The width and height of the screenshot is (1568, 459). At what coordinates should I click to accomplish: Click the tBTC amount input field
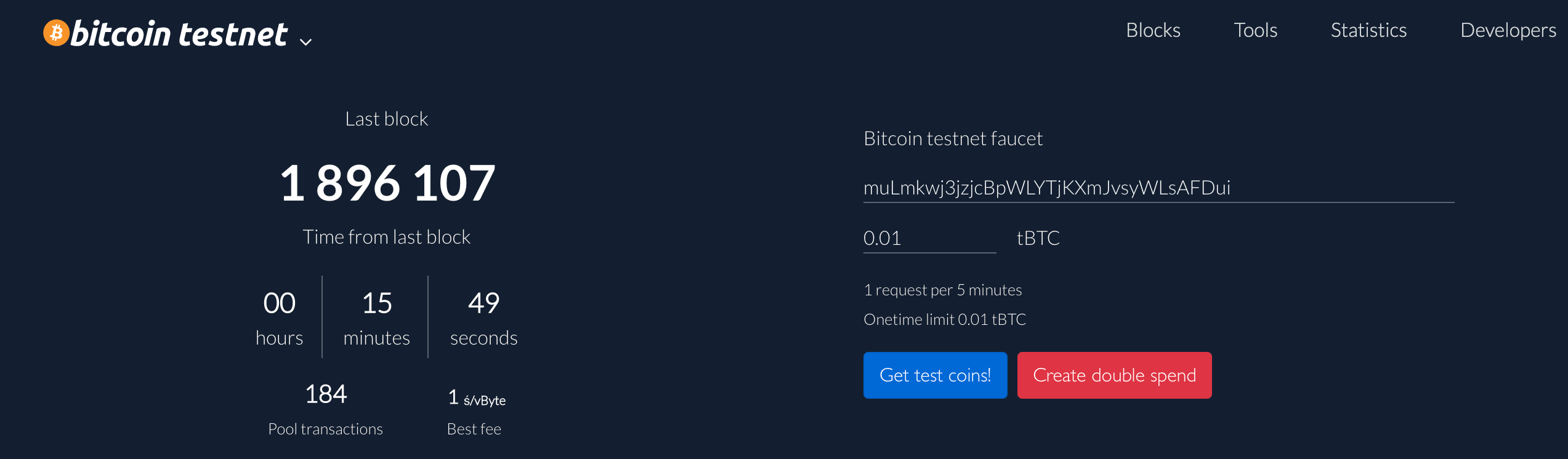tap(929, 238)
